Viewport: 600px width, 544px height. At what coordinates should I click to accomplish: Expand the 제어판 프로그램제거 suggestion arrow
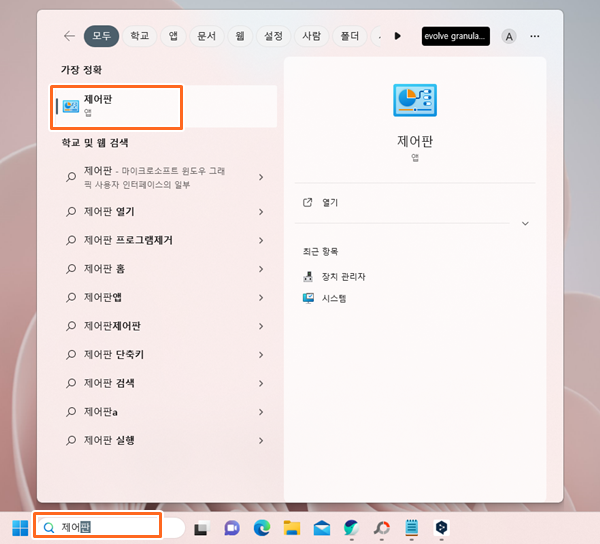pos(261,240)
